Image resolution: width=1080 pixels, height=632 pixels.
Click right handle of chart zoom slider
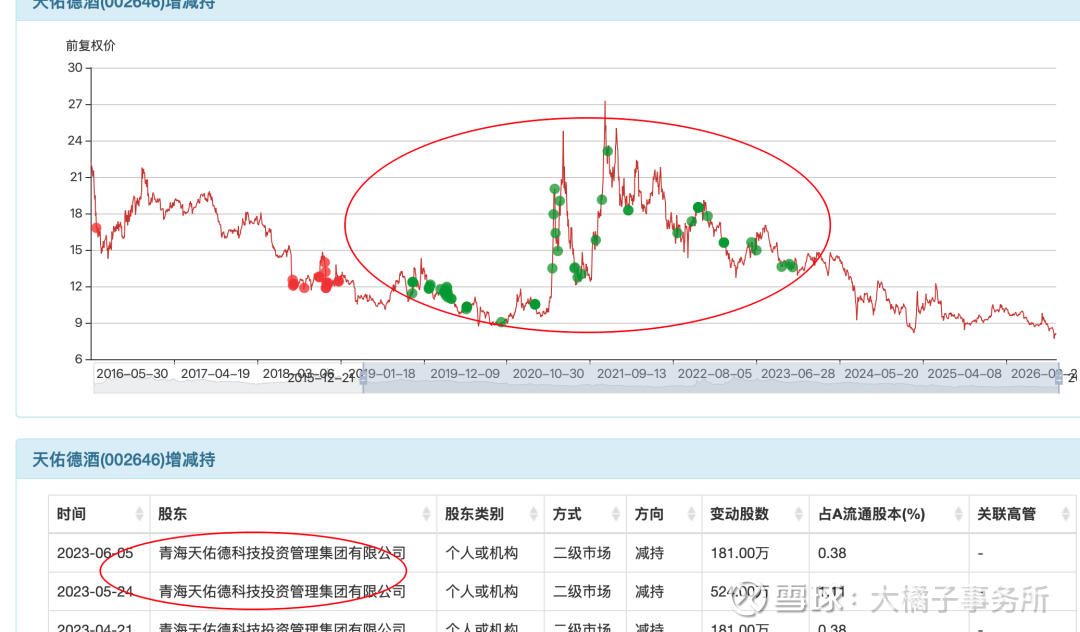click(x=1059, y=377)
